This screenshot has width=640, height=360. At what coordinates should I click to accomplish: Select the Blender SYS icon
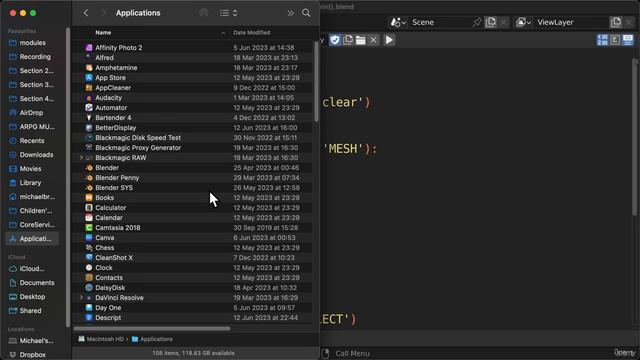(x=89, y=188)
